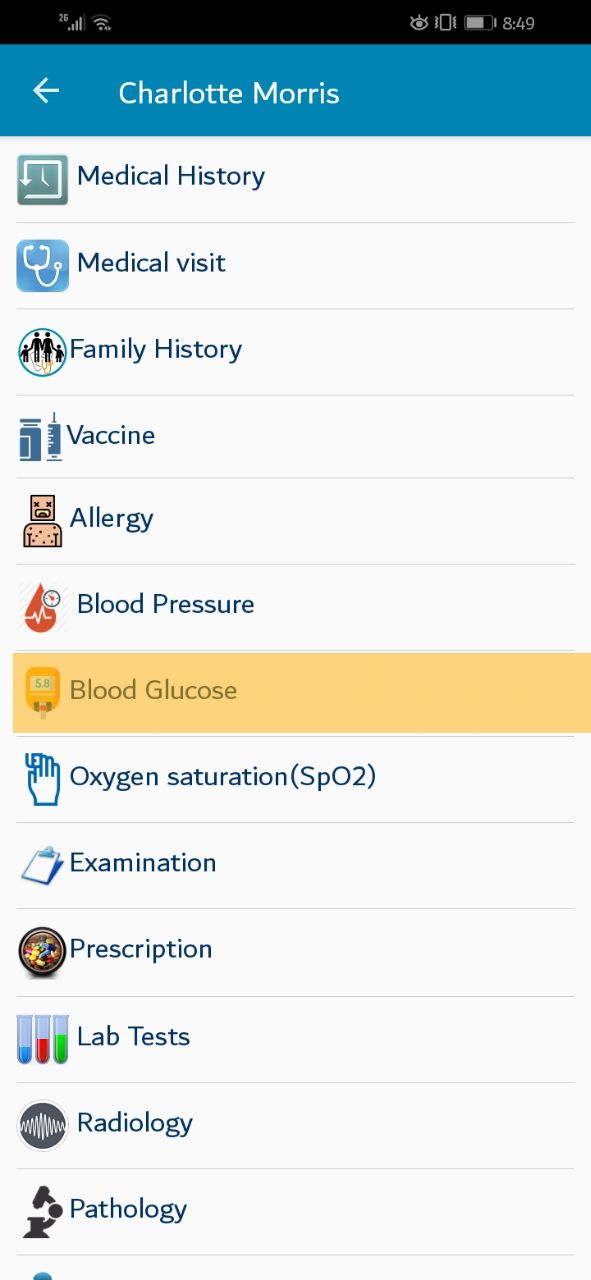Open the Prescription pills icon

(42, 952)
